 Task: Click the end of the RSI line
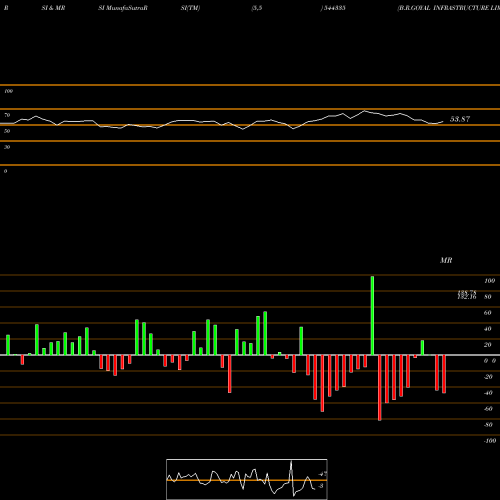[443, 121]
